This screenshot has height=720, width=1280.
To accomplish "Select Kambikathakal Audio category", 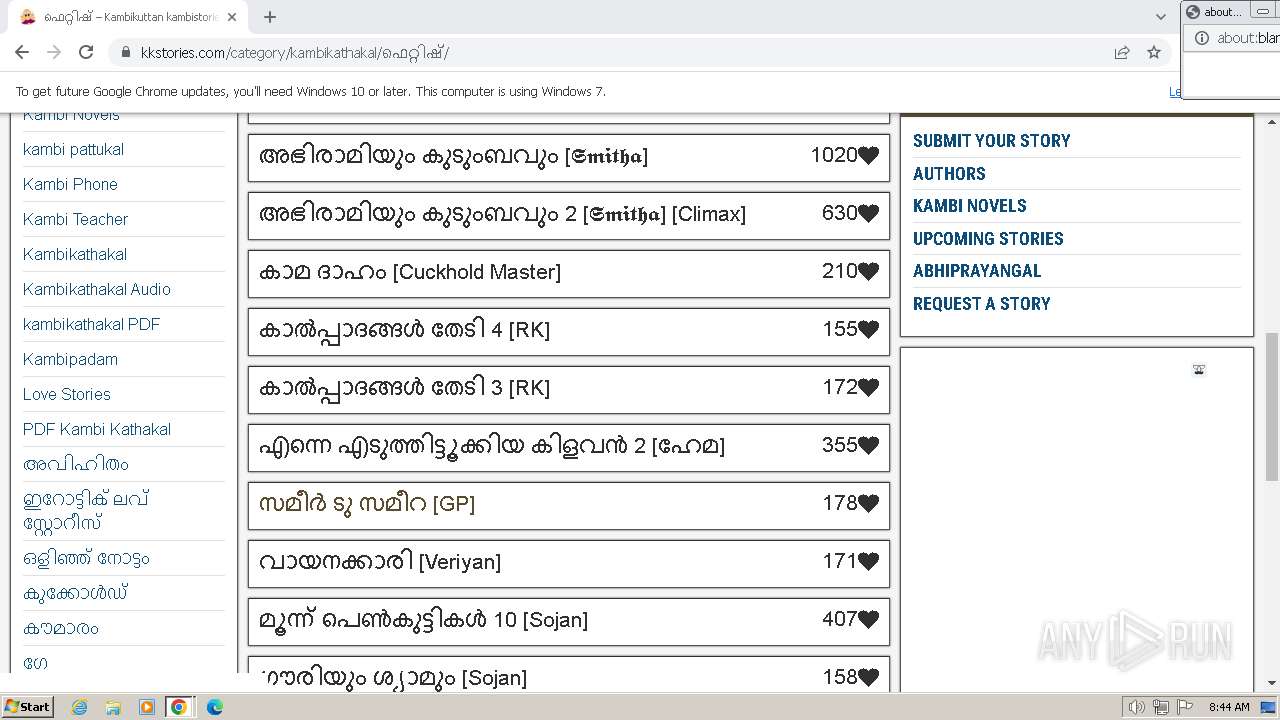I will point(97,290).
